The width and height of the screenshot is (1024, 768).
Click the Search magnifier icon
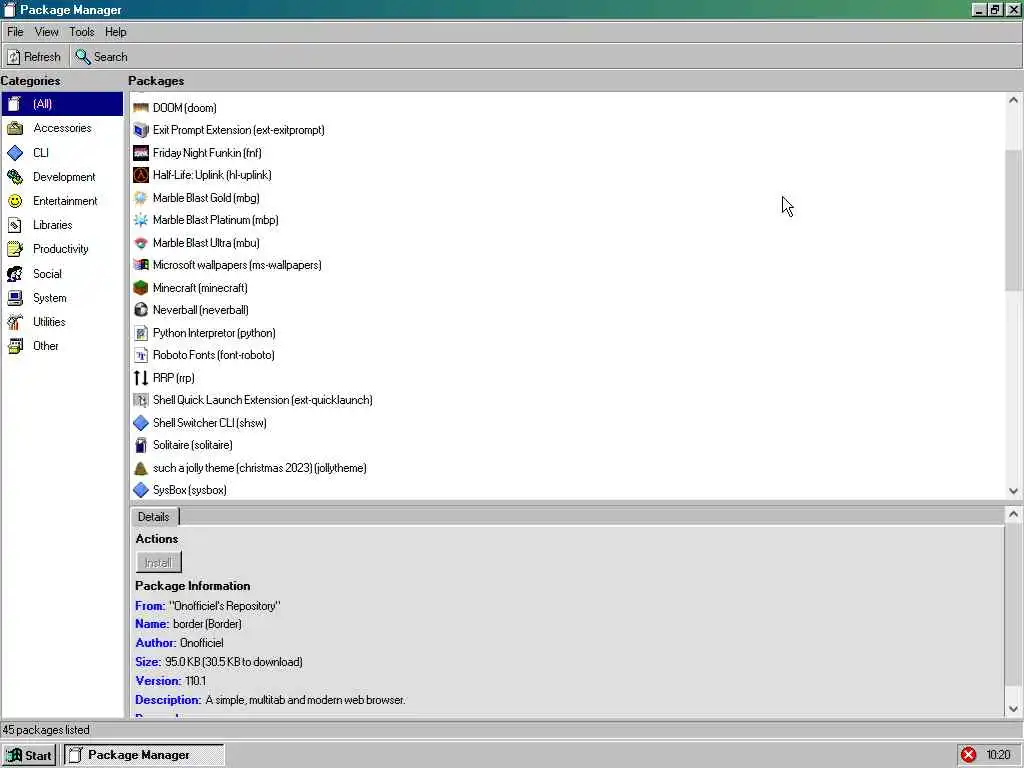click(x=82, y=57)
